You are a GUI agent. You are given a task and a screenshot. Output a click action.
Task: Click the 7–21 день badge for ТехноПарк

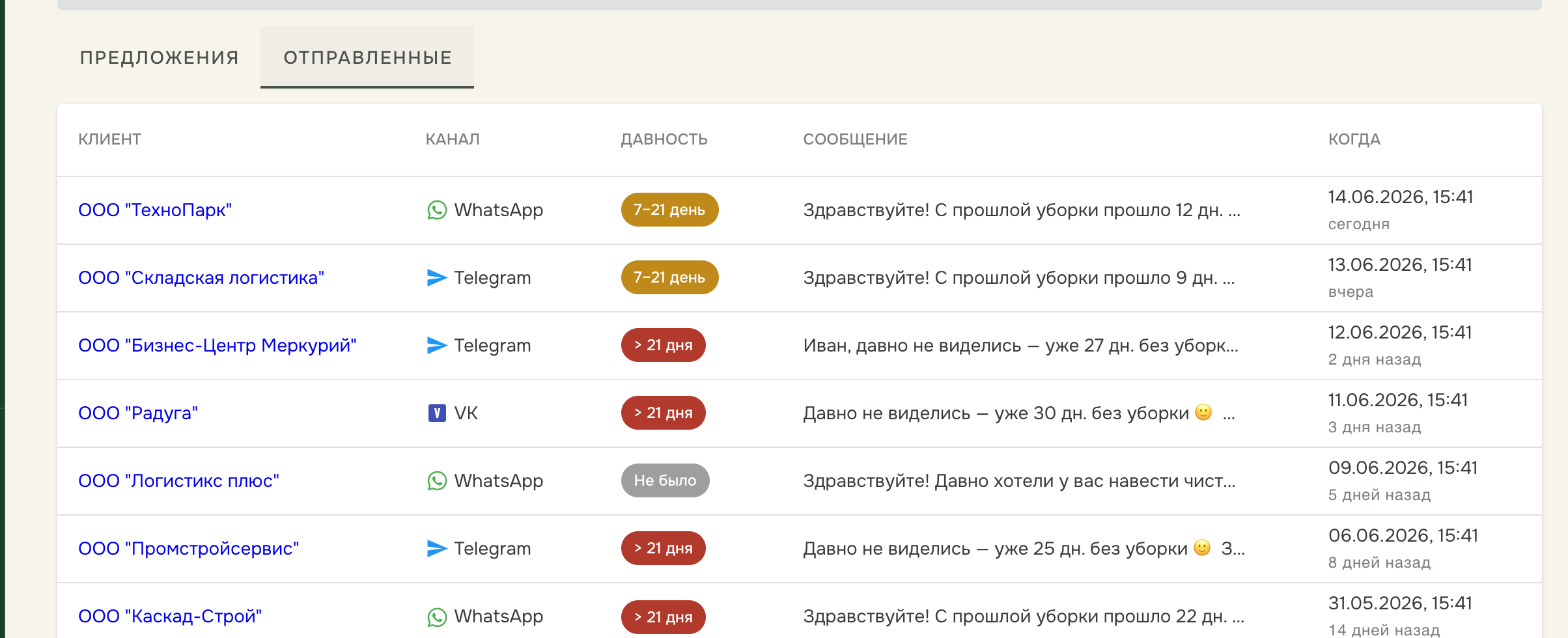pos(669,210)
